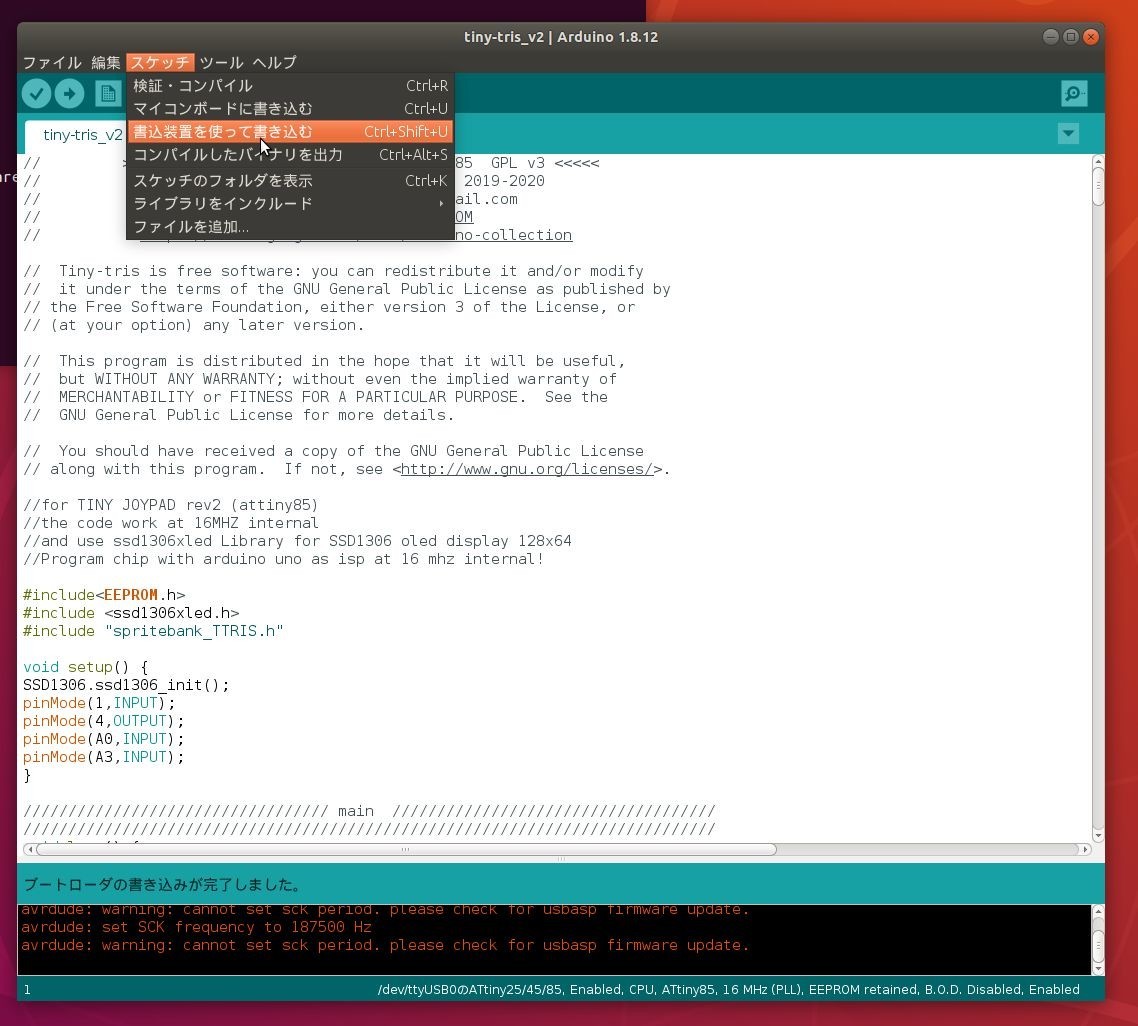Image resolution: width=1138 pixels, height=1026 pixels.
Task: Click the window title 'tiny-tris_v2 | Arduino 1.8.12'
Action: tap(561, 37)
